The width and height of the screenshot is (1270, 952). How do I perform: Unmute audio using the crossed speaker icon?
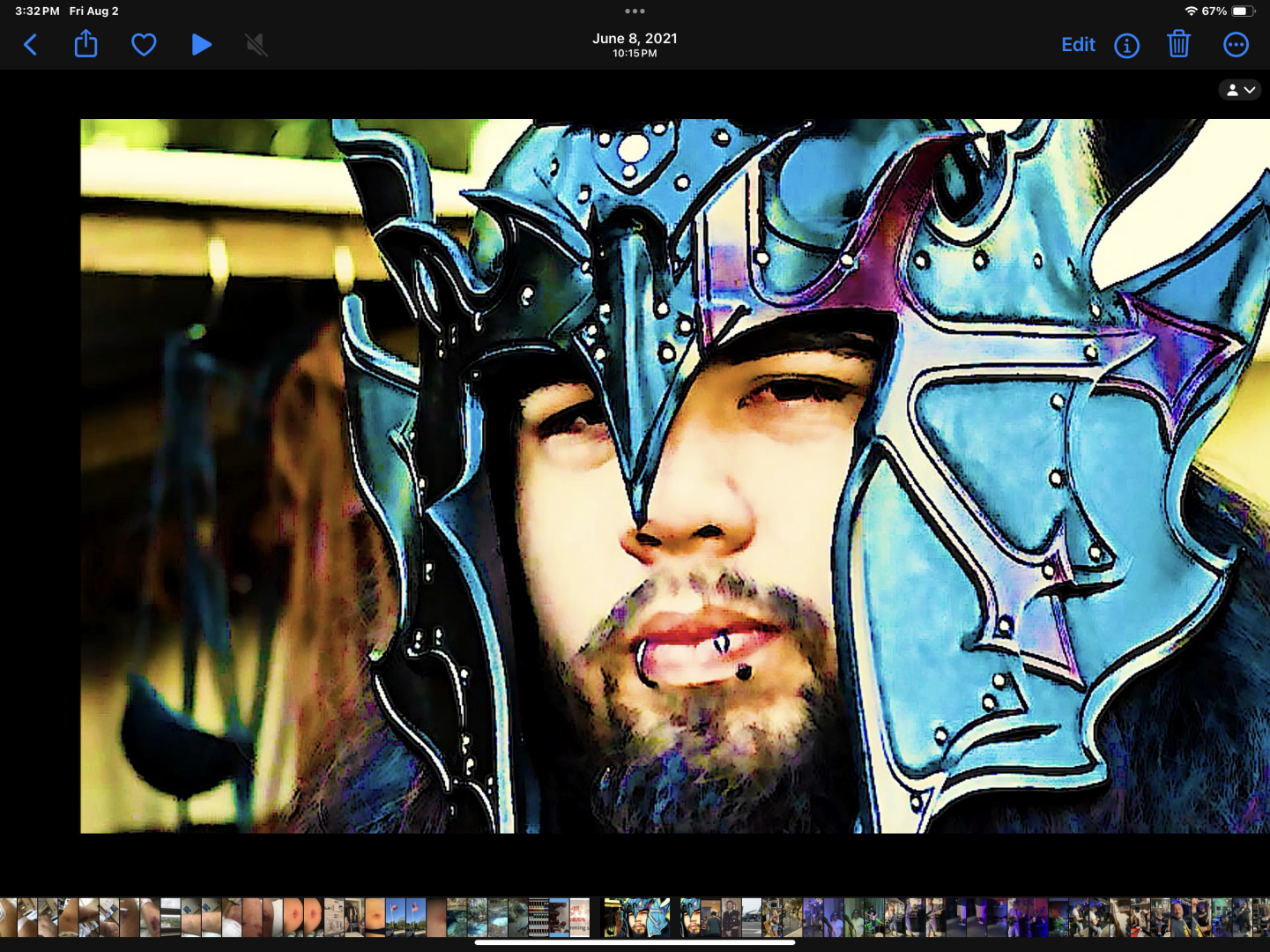[x=256, y=44]
